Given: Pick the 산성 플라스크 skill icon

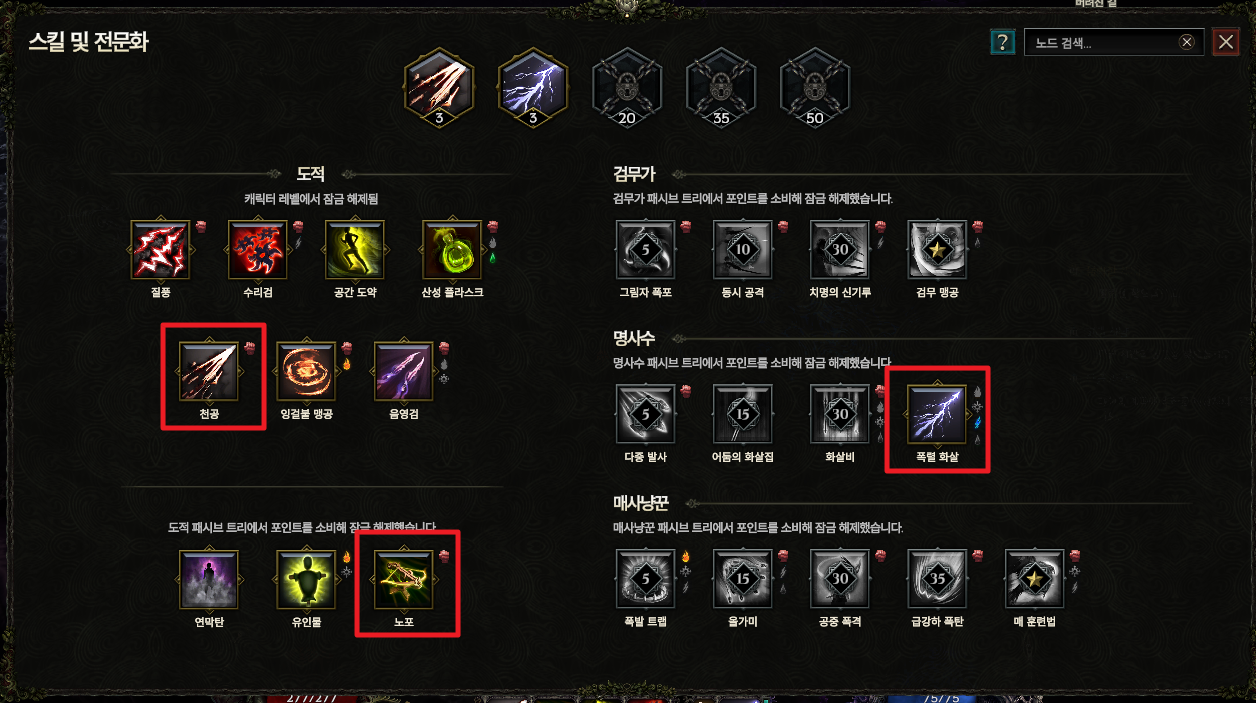Looking at the screenshot, I should coord(453,249).
